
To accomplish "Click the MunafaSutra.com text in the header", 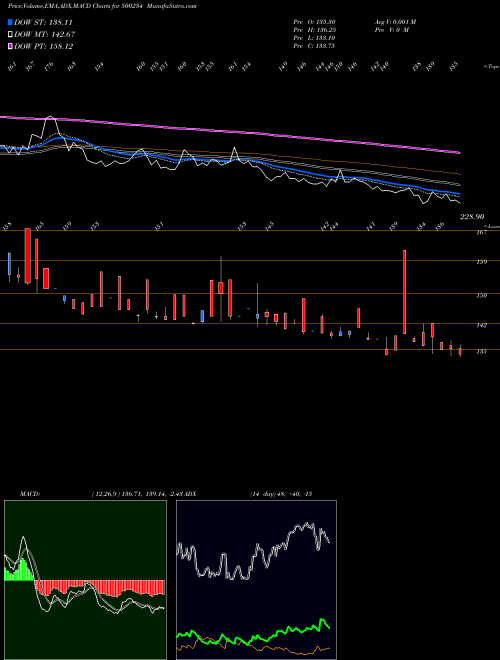I will (x=171, y=6).
